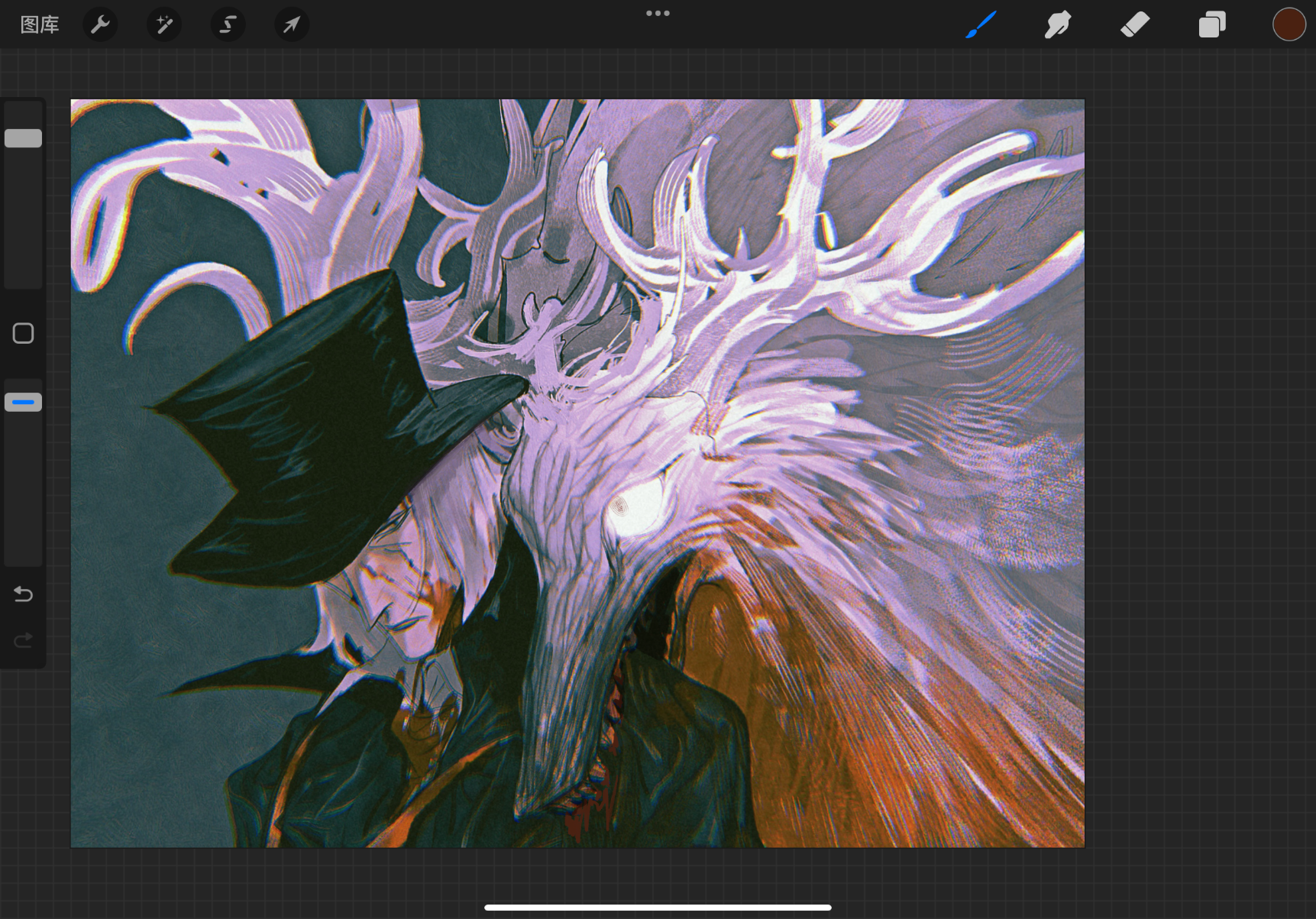The image size is (1316, 919).
Task: Open the Layers panel
Action: (x=1212, y=24)
